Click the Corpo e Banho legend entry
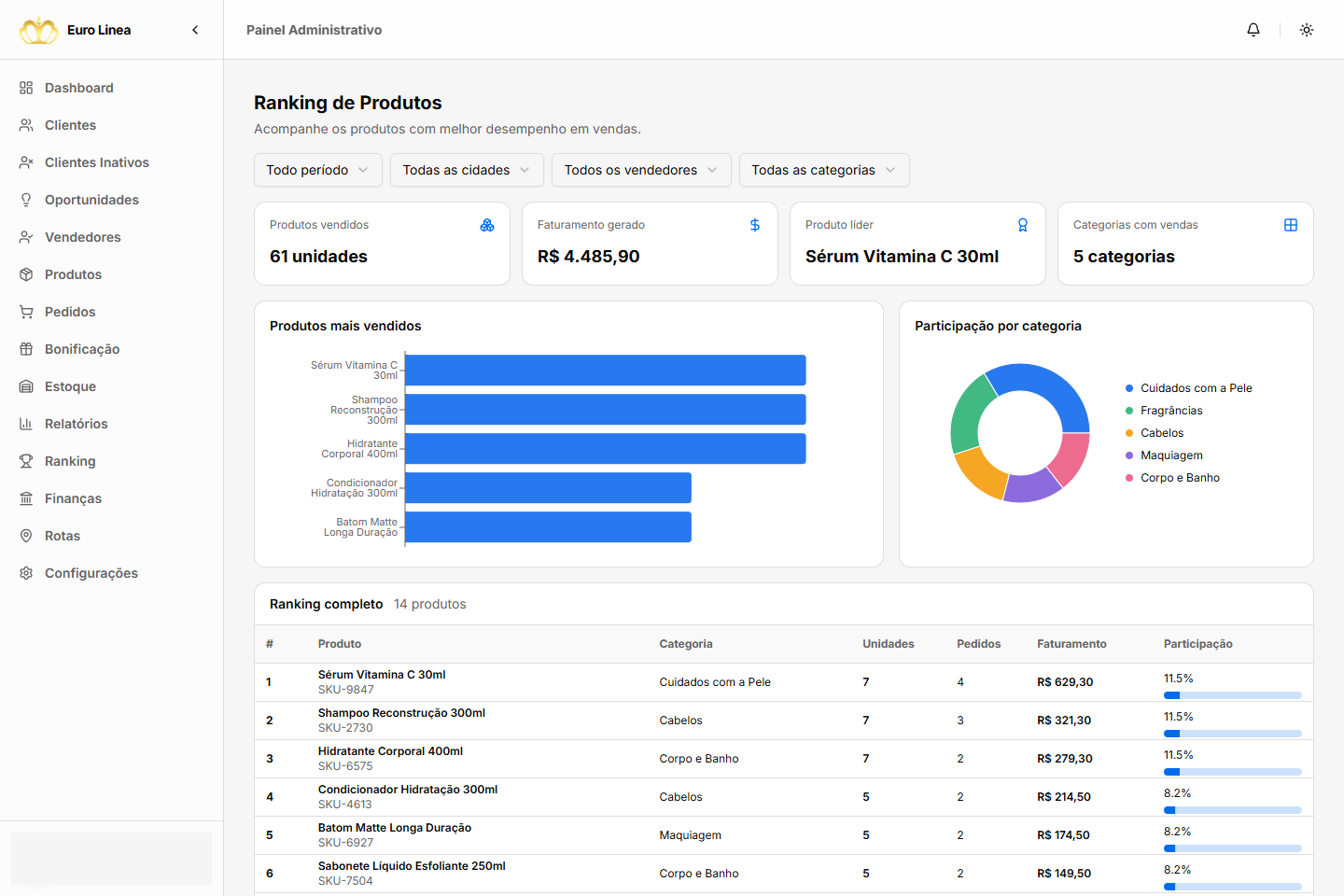1344x896 pixels. [x=1173, y=478]
